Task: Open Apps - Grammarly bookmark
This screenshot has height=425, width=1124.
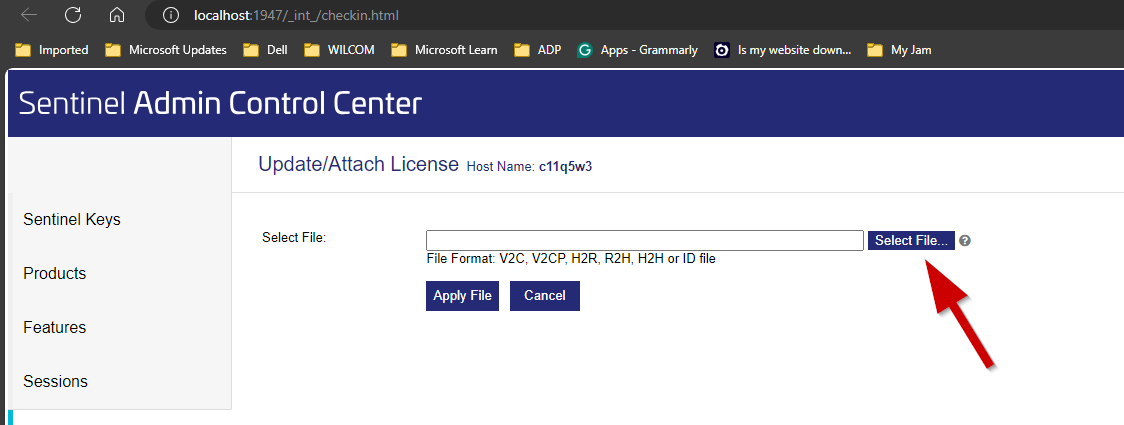Action: point(637,50)
